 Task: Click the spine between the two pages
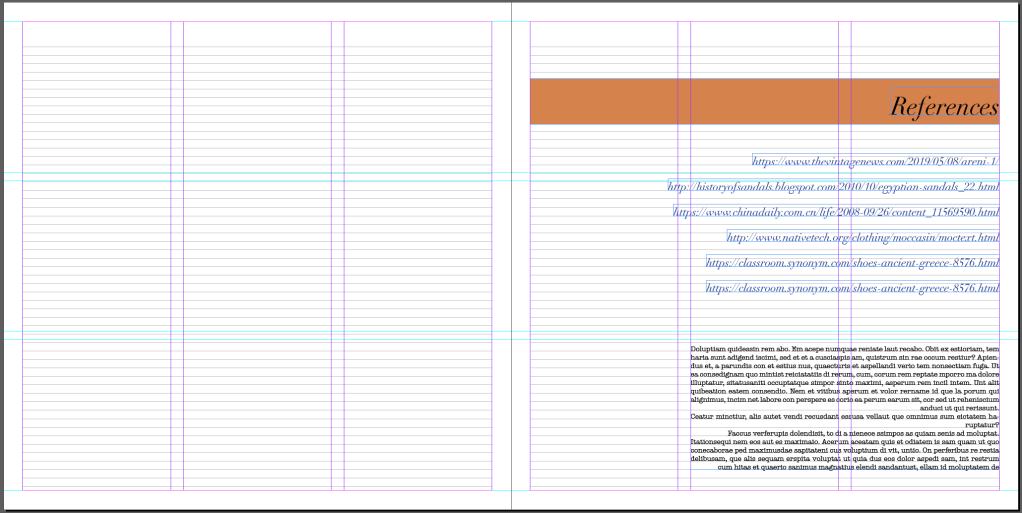pyautogui.click(x=511, y=260)
